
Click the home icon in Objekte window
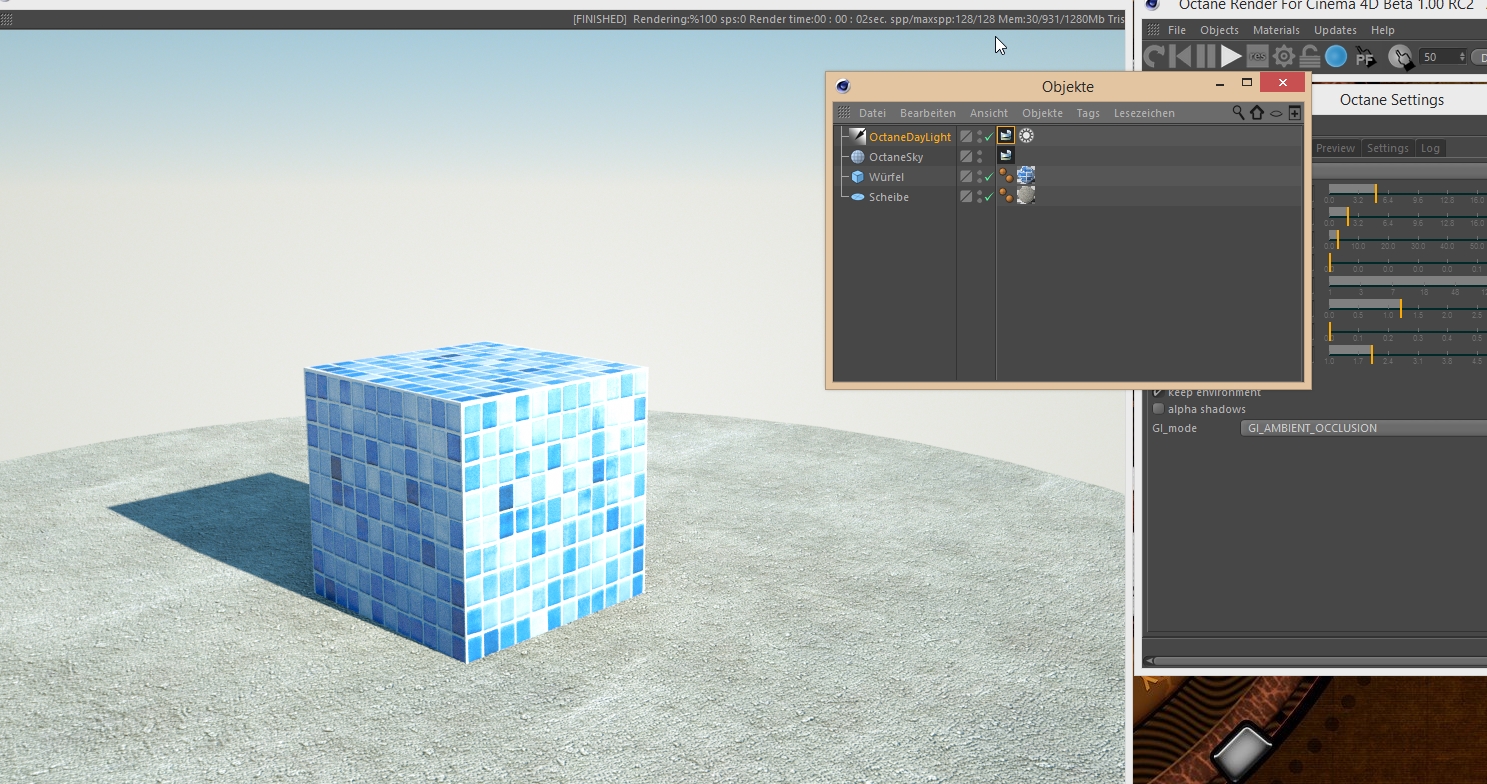(1257, 113)
